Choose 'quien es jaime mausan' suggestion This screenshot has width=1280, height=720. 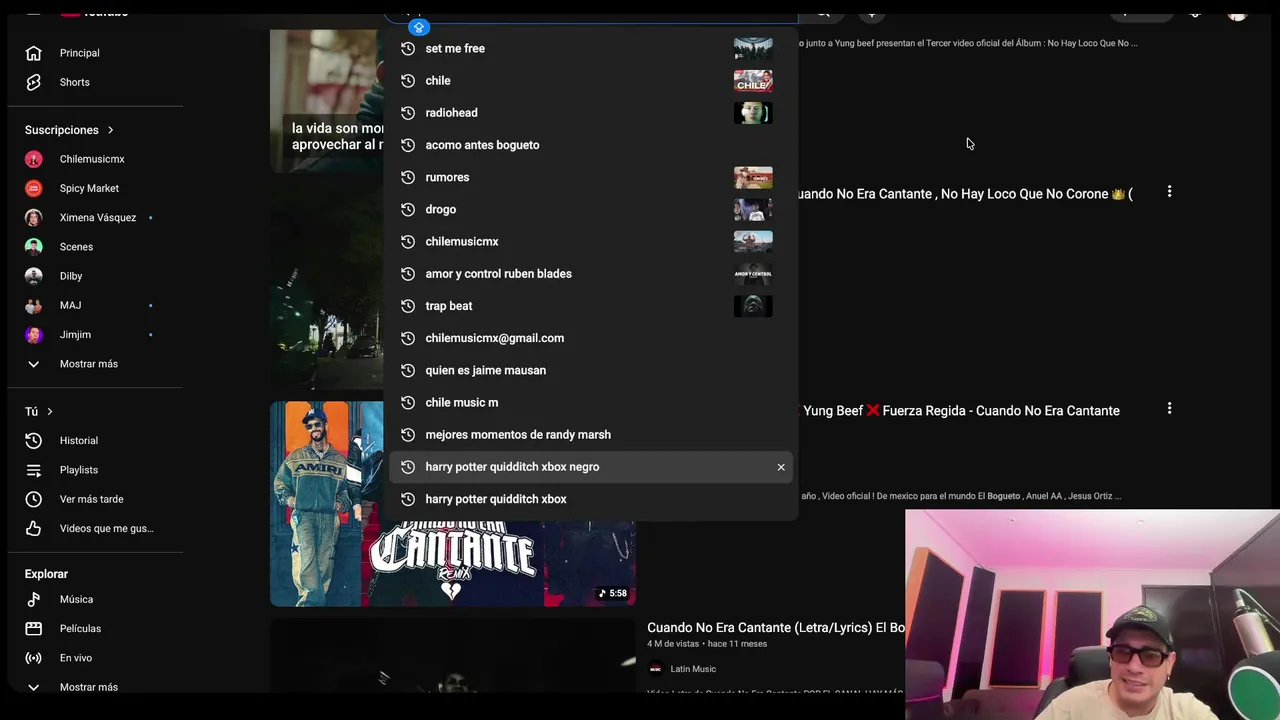click(590, 370)
